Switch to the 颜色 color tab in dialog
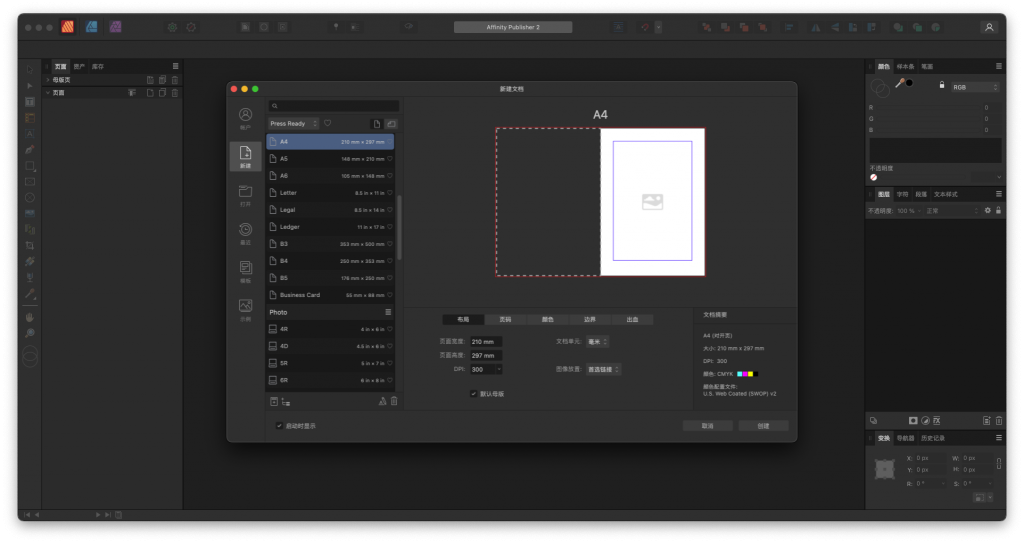The image size is (1024, 543). pos(548,320)
